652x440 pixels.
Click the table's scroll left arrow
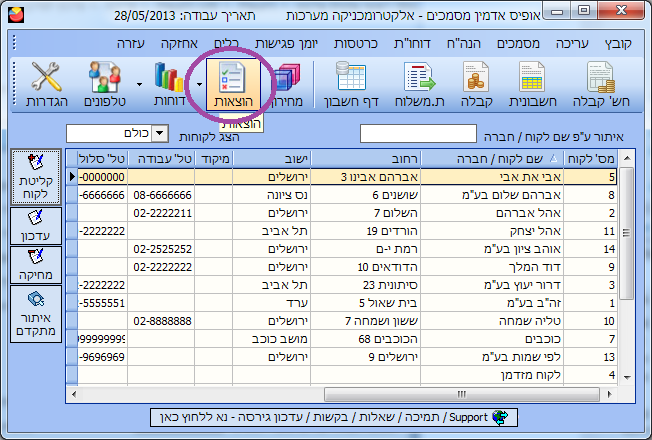(x=74, y=394)
